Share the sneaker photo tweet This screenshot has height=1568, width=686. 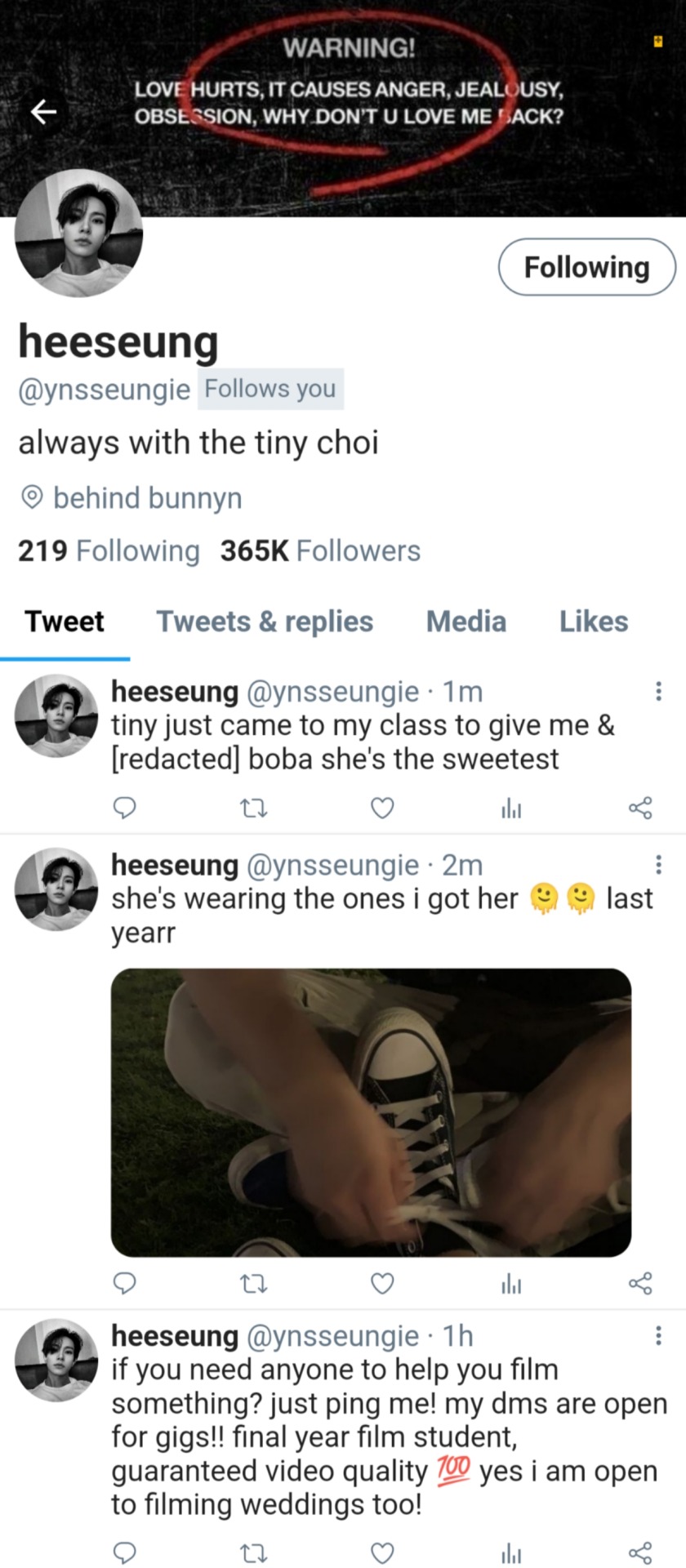pos(640,1284)
